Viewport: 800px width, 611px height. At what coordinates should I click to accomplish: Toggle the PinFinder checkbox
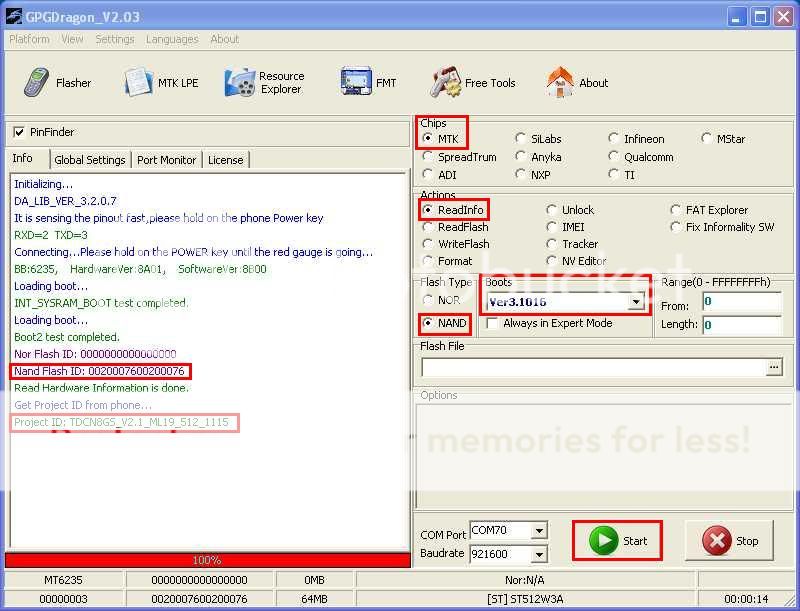click(x=19, y=132)
